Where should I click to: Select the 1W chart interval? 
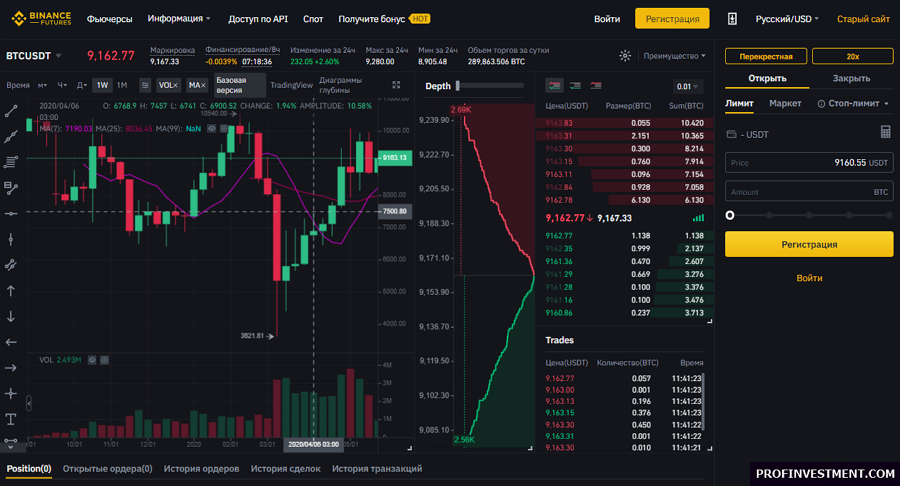click(102, 85)
